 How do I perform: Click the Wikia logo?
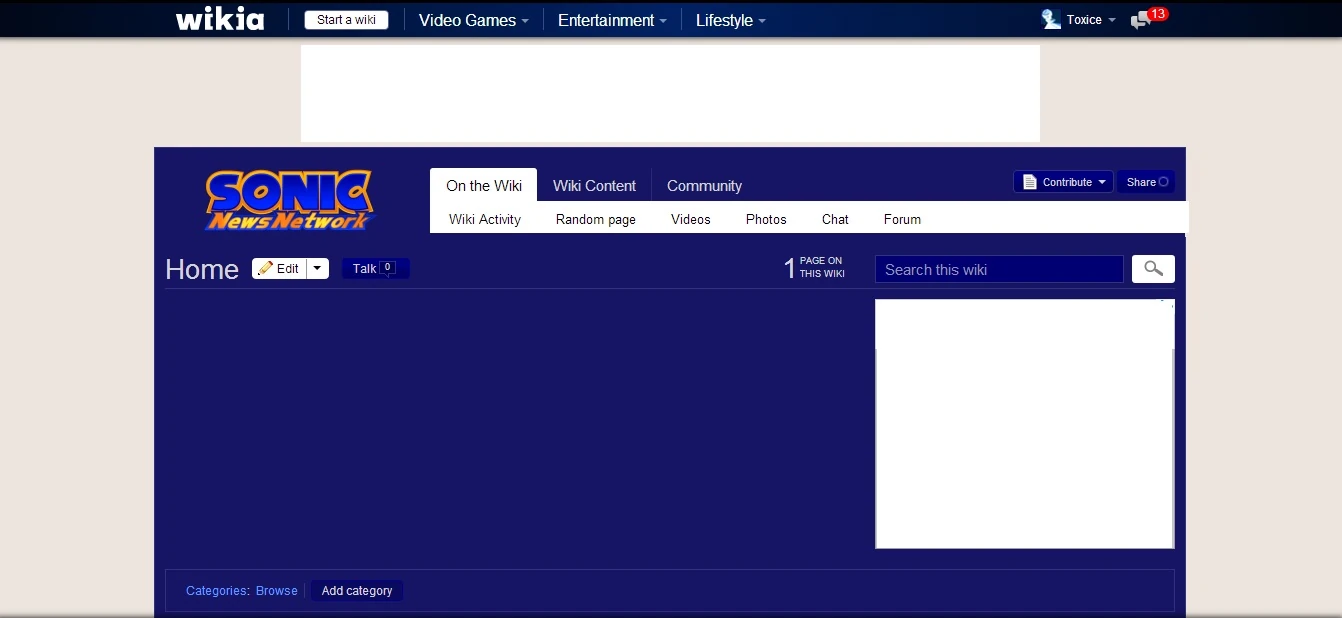coord(220,20)
